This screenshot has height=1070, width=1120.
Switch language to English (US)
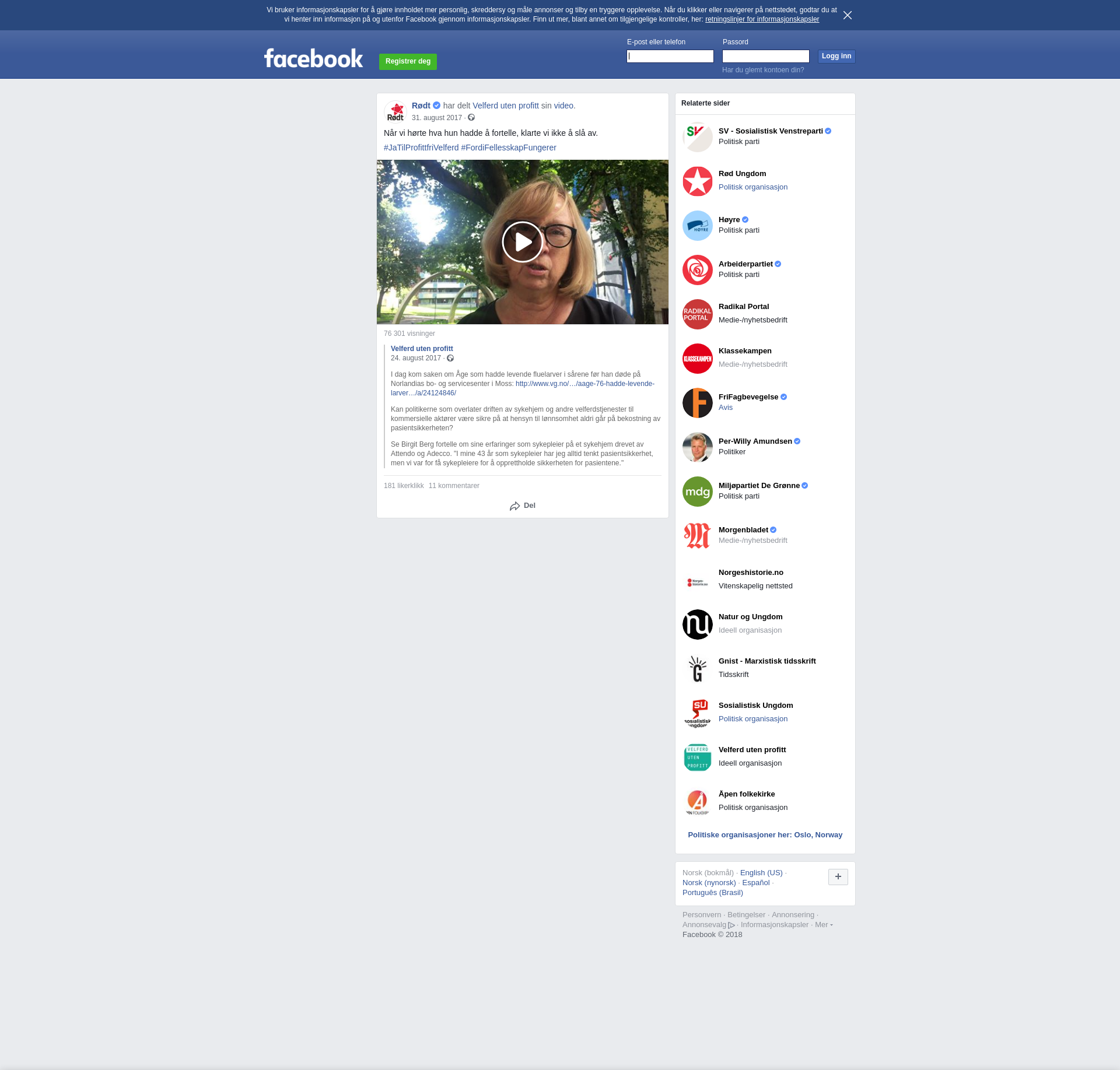[761, 873]
